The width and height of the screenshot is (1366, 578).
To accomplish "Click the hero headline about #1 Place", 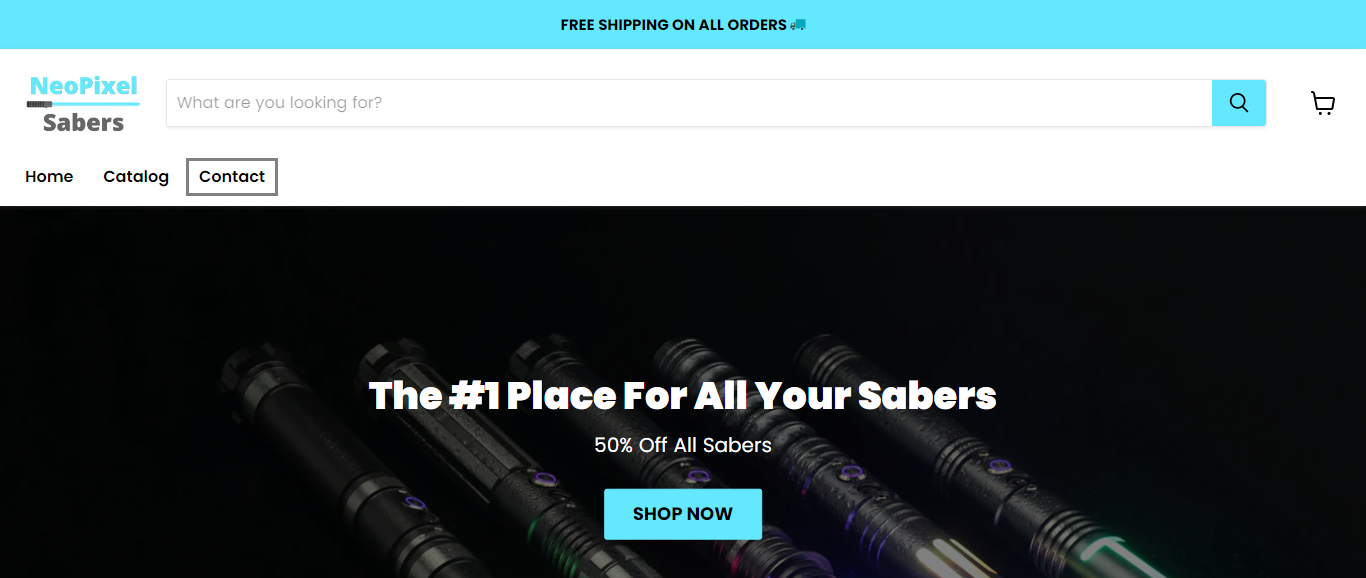I will (x=683, y=396).
